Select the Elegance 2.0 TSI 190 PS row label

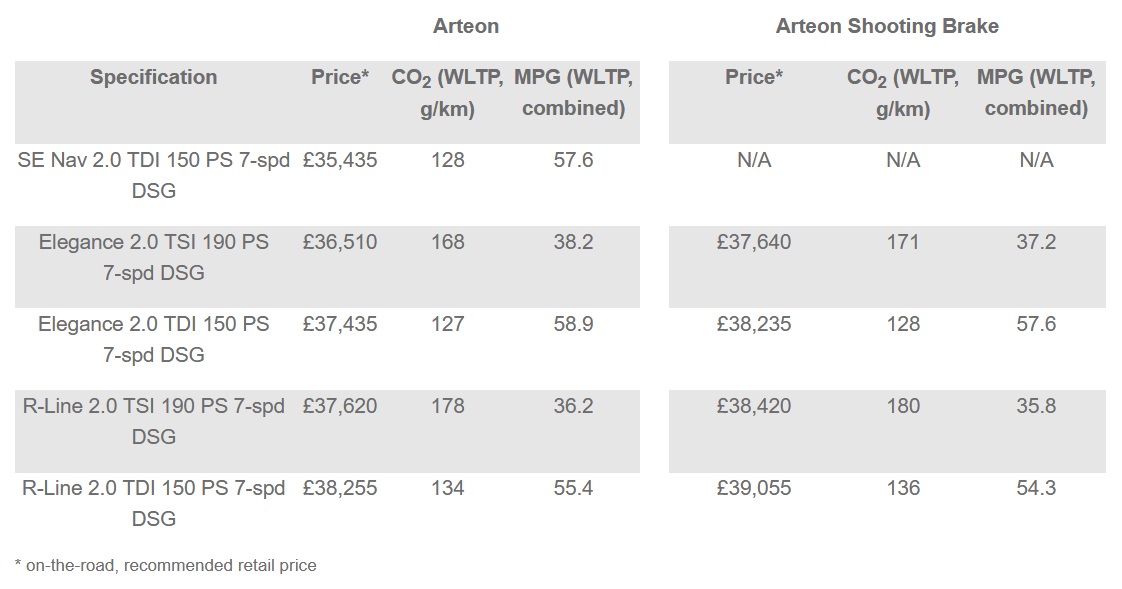pyautogui.click(x=153, y=257)
